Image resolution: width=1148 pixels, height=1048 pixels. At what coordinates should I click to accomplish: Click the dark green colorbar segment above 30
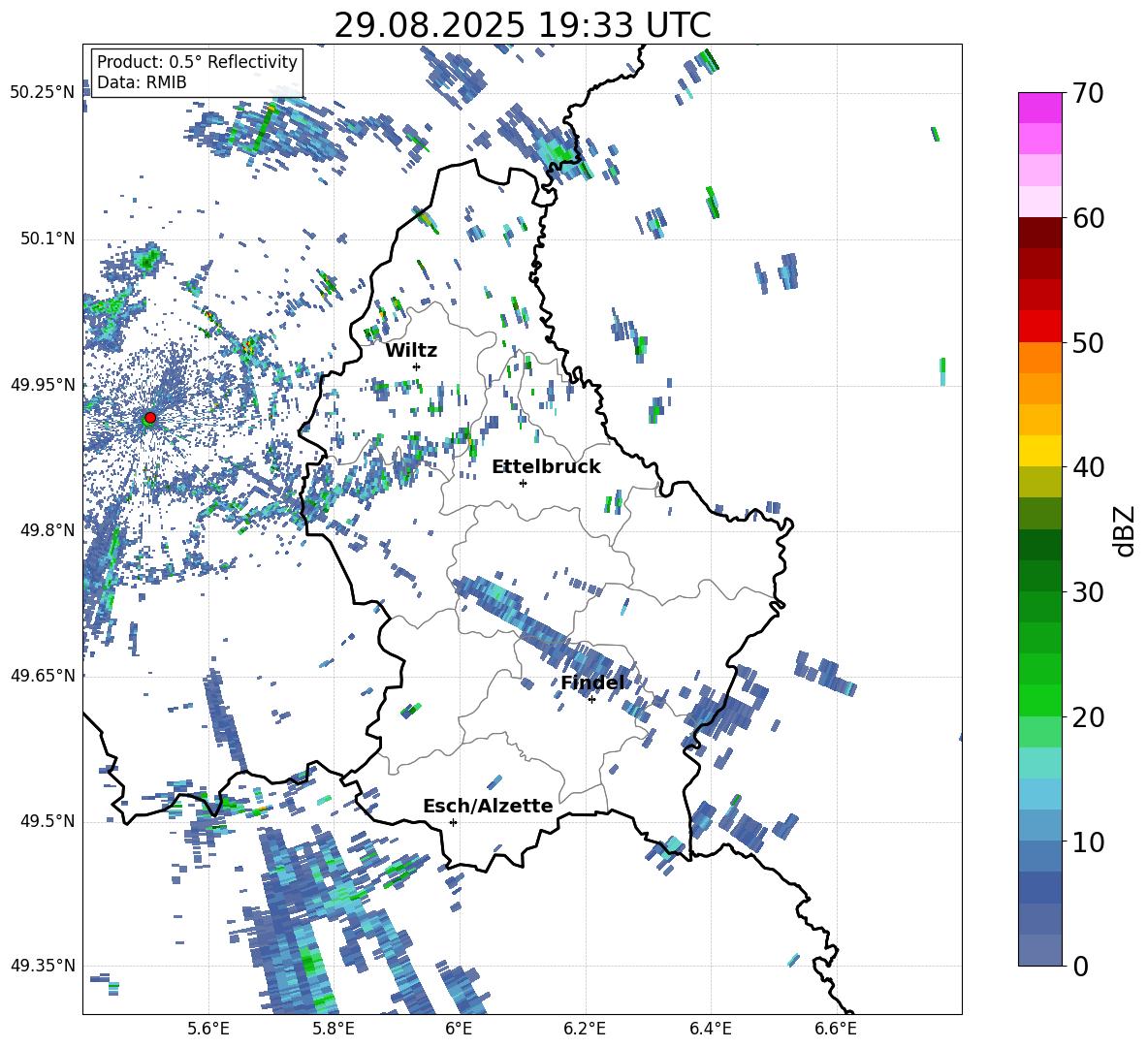pyautogui.click(x=1039, y=576)
